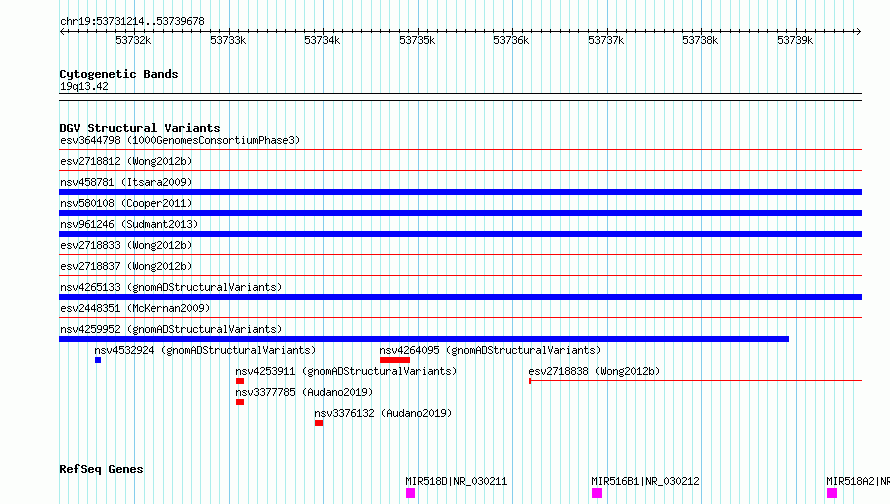Viewport: 890px width, 504px height.
Task: Select the nsv4253911 (gnomADStructuralVariants) label
Action: 346,371
